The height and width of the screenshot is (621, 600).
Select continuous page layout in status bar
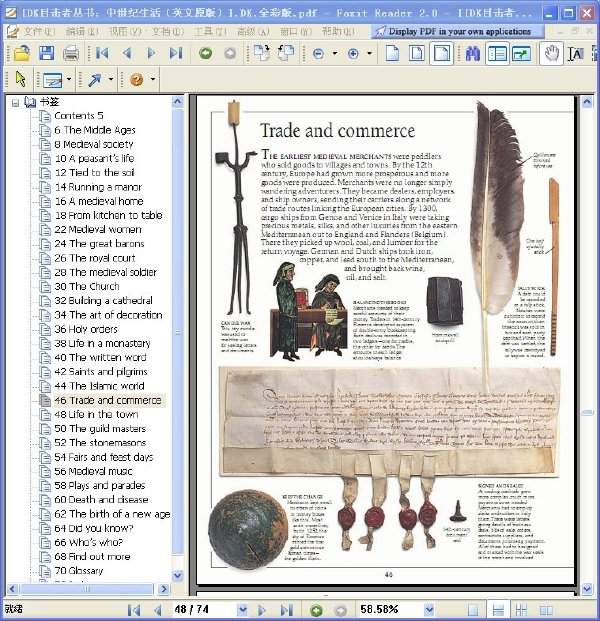(497, 610)
